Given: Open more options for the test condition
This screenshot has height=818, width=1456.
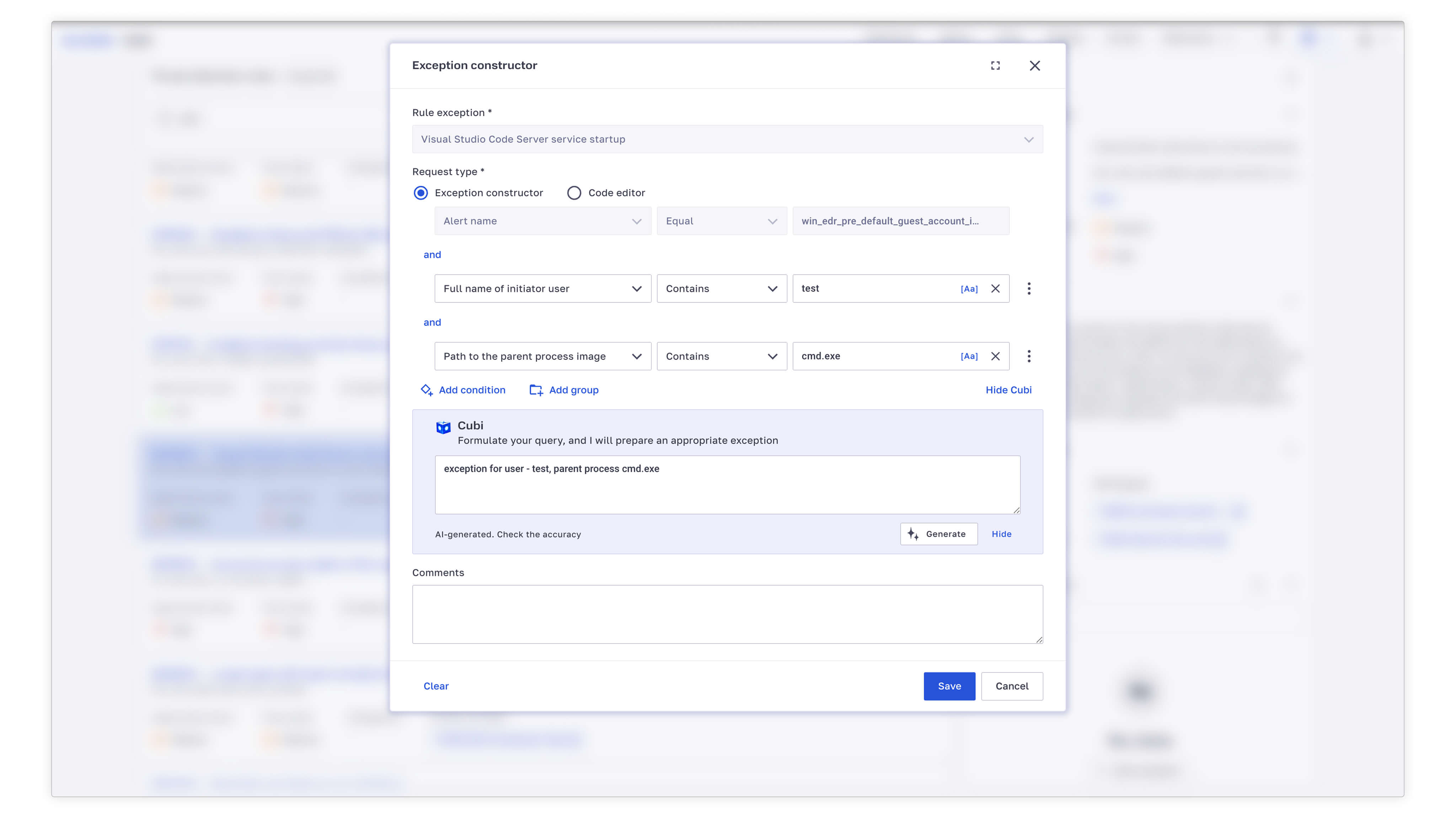Looking at the screenshot, I should point(1029,289).
